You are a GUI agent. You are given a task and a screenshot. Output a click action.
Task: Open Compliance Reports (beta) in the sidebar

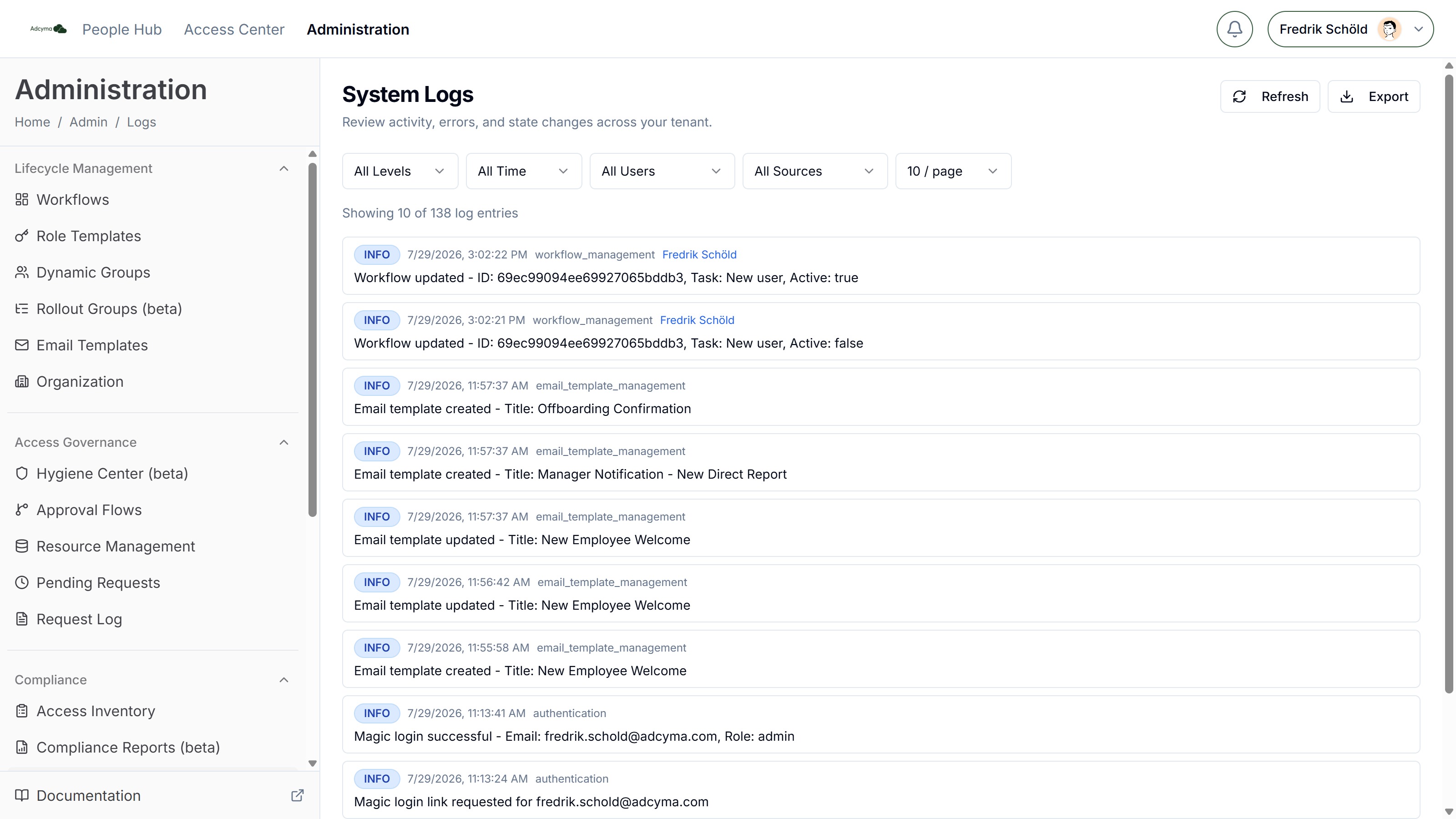click(152, 747)
